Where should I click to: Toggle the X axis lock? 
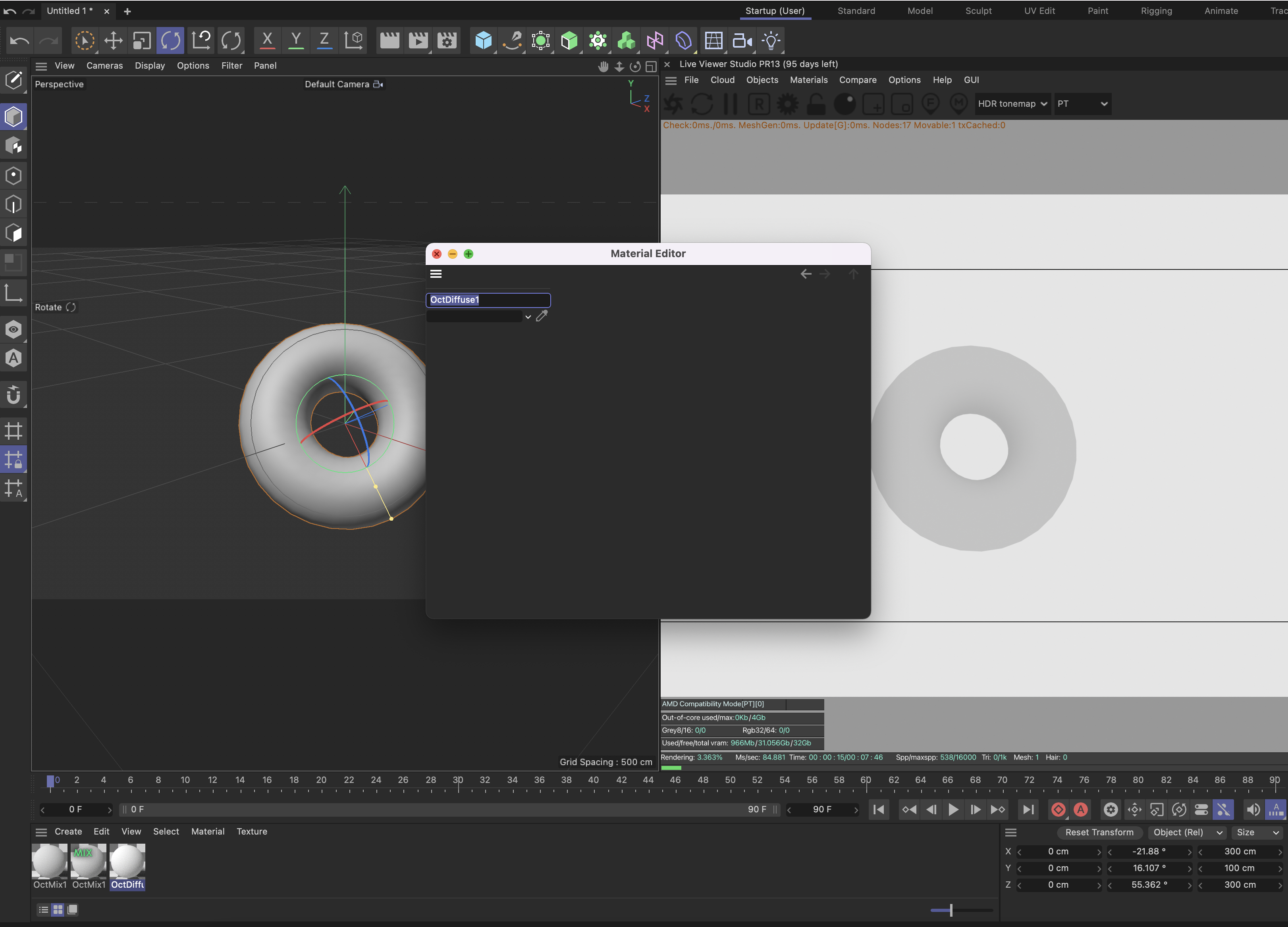(x=267, y=40)
